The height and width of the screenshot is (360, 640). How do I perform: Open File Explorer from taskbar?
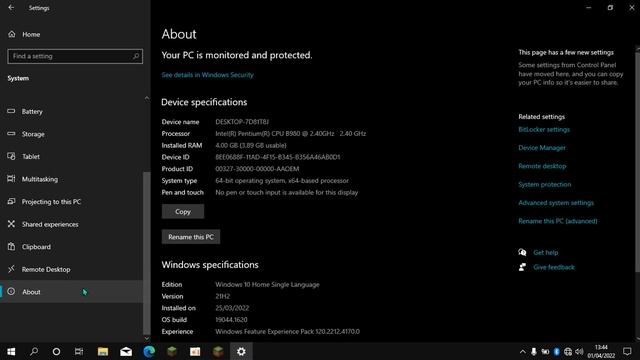(103, 351)
